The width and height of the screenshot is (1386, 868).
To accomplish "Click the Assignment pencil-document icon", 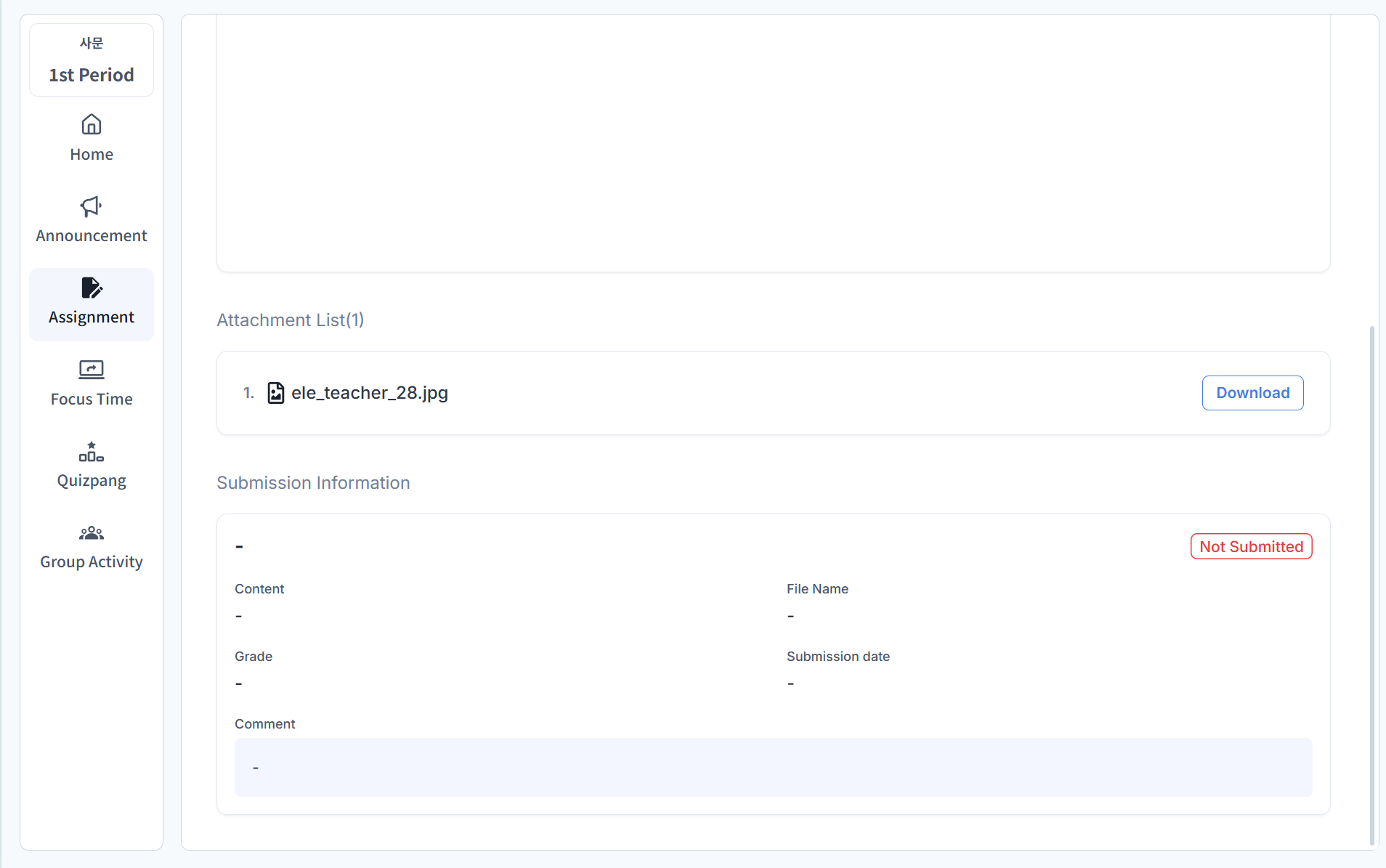I will [x=92, y=288].
